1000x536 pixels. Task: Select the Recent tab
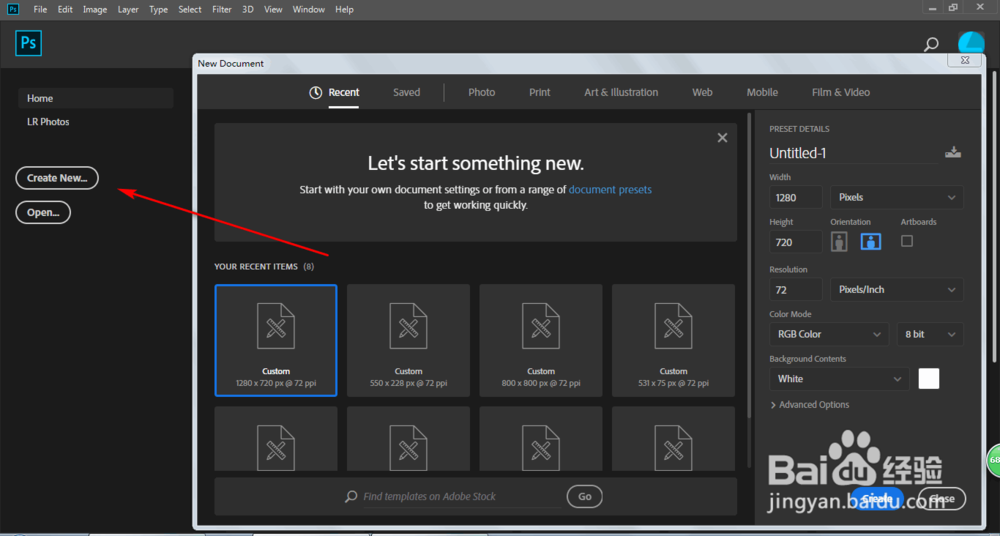click(x=344, y=93)
